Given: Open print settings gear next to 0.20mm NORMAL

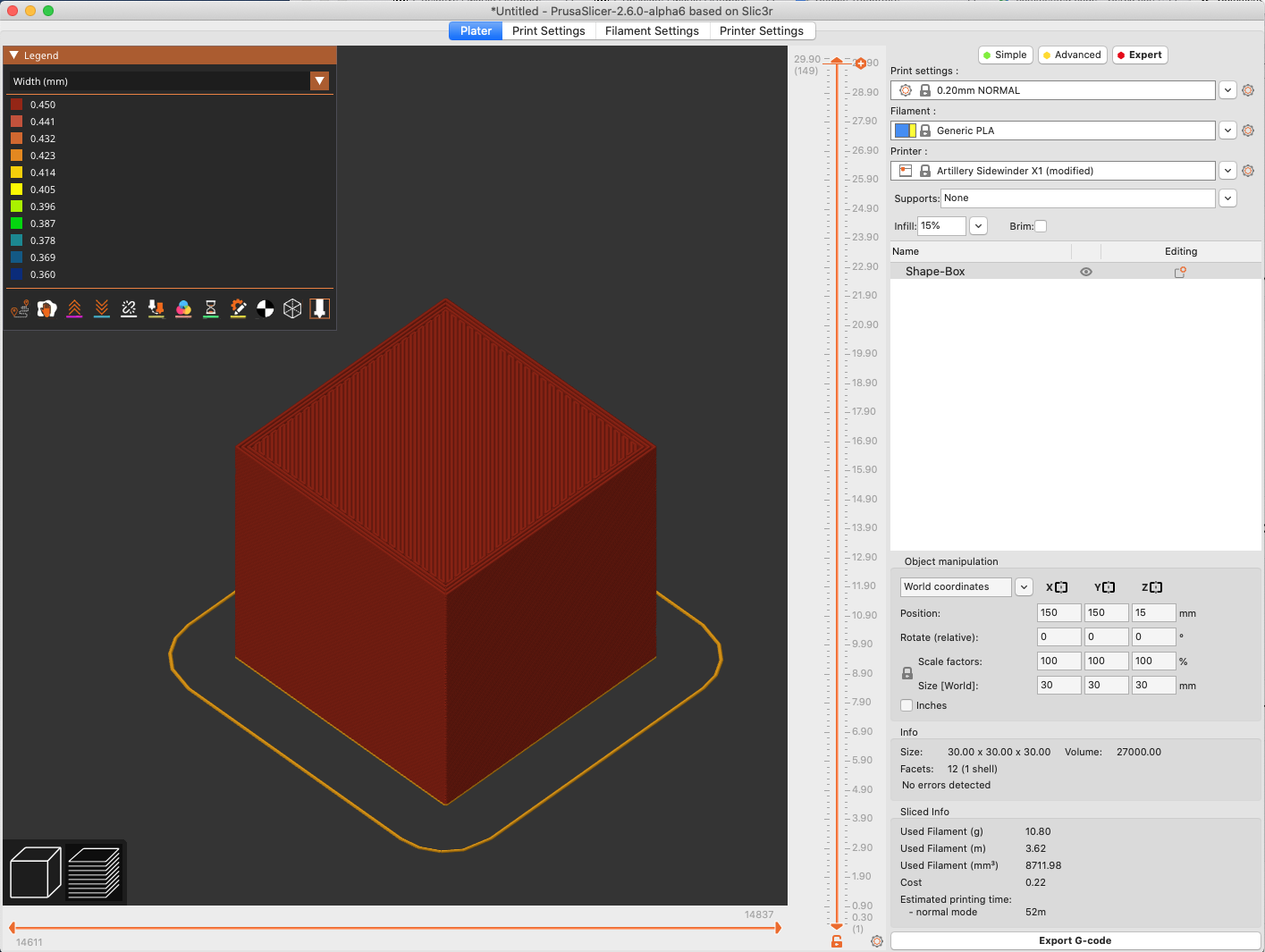Looking at the screenshot, I should (1248, 90).
